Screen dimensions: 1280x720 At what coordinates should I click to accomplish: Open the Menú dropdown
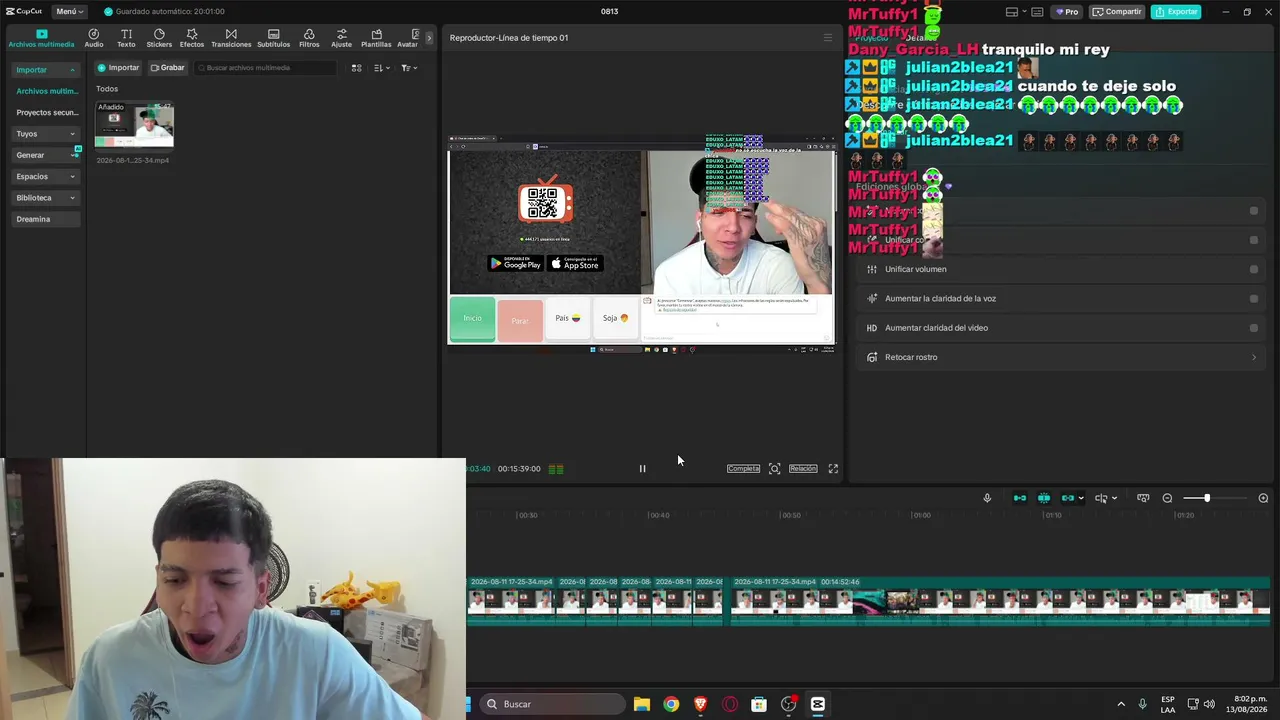coord(69,11)
